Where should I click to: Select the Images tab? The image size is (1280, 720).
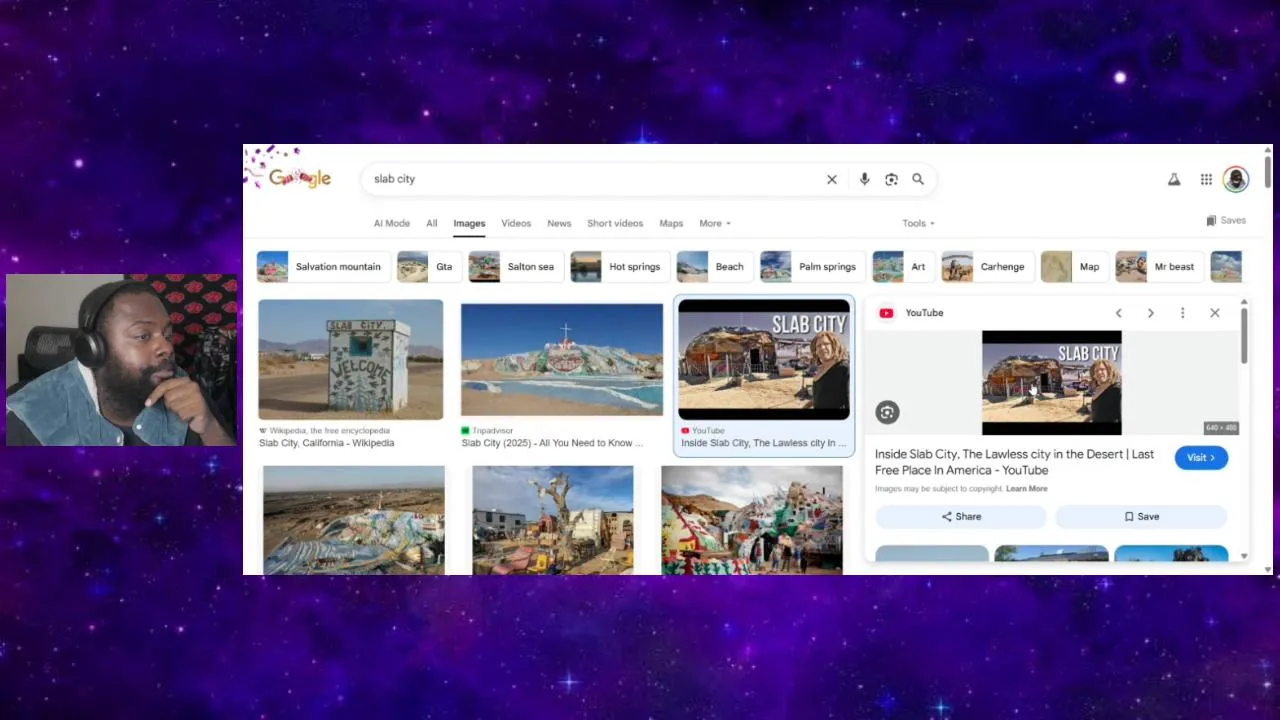469,223
